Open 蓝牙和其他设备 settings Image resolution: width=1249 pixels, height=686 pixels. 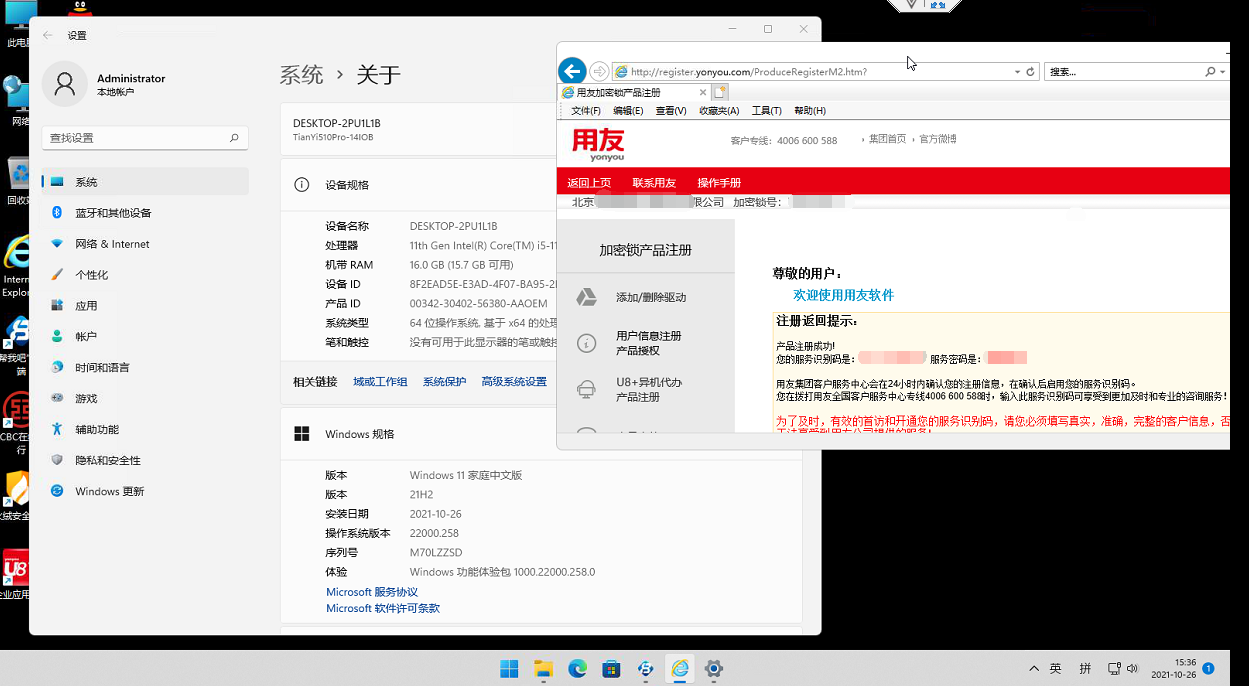tap(145, 213)
